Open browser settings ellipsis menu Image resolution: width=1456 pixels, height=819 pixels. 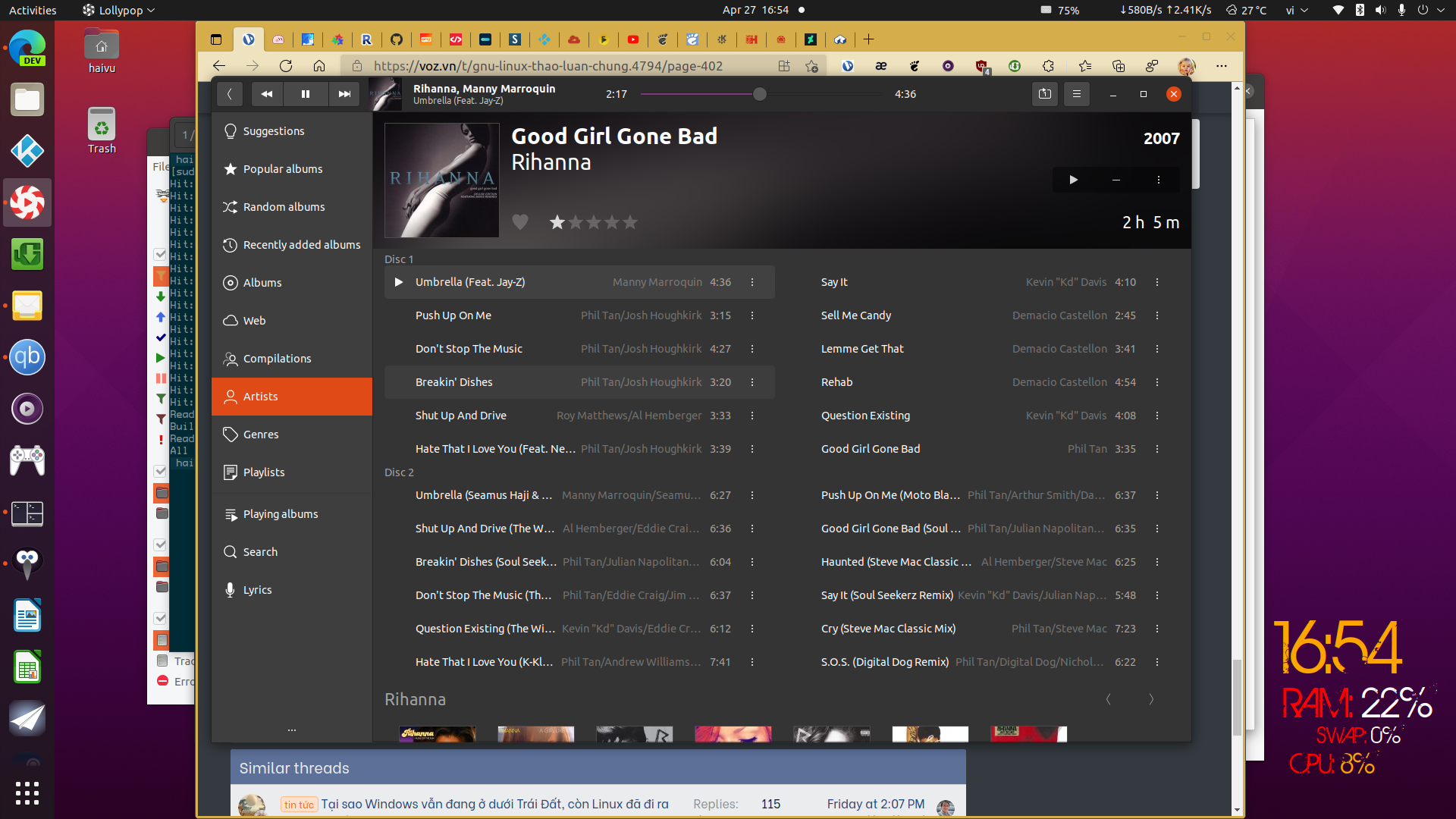point(1221,66)
